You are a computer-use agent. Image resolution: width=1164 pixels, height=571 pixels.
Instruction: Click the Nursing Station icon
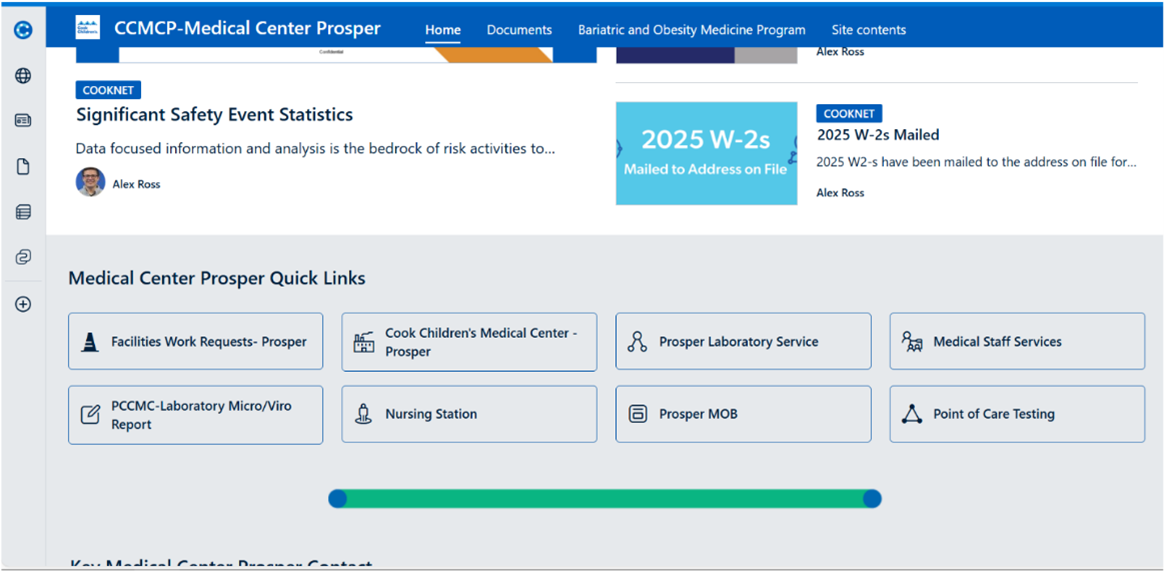pyautogui.click(x=363, y=414)
